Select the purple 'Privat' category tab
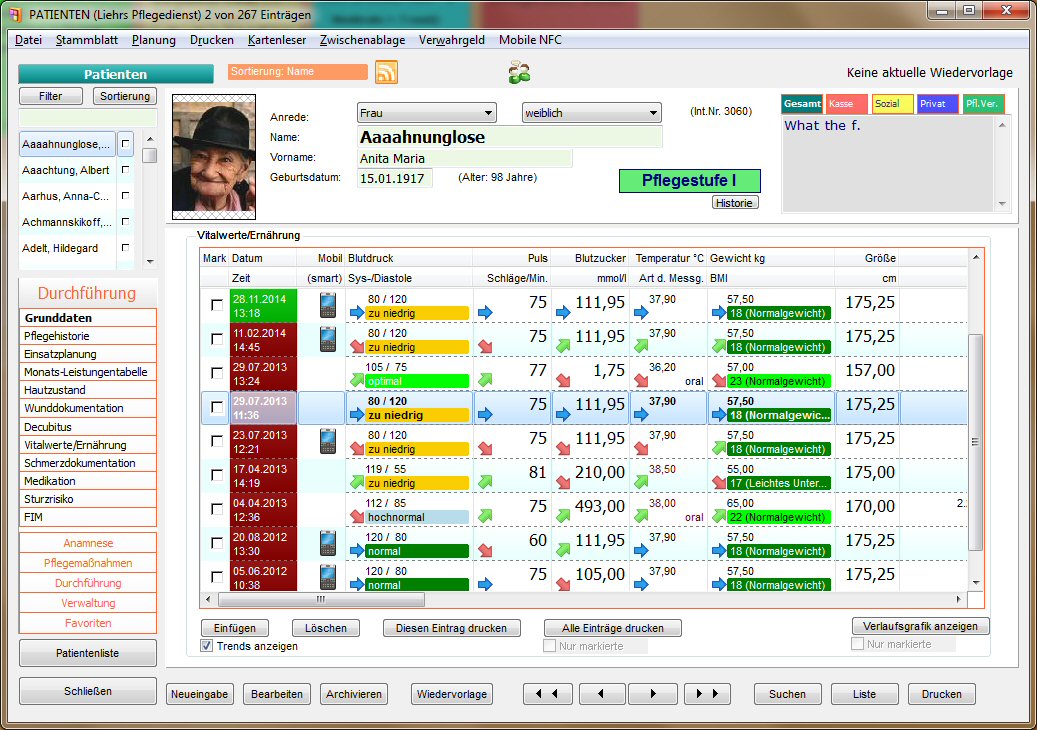This screenshot has height=730, width=1037. 936,103
